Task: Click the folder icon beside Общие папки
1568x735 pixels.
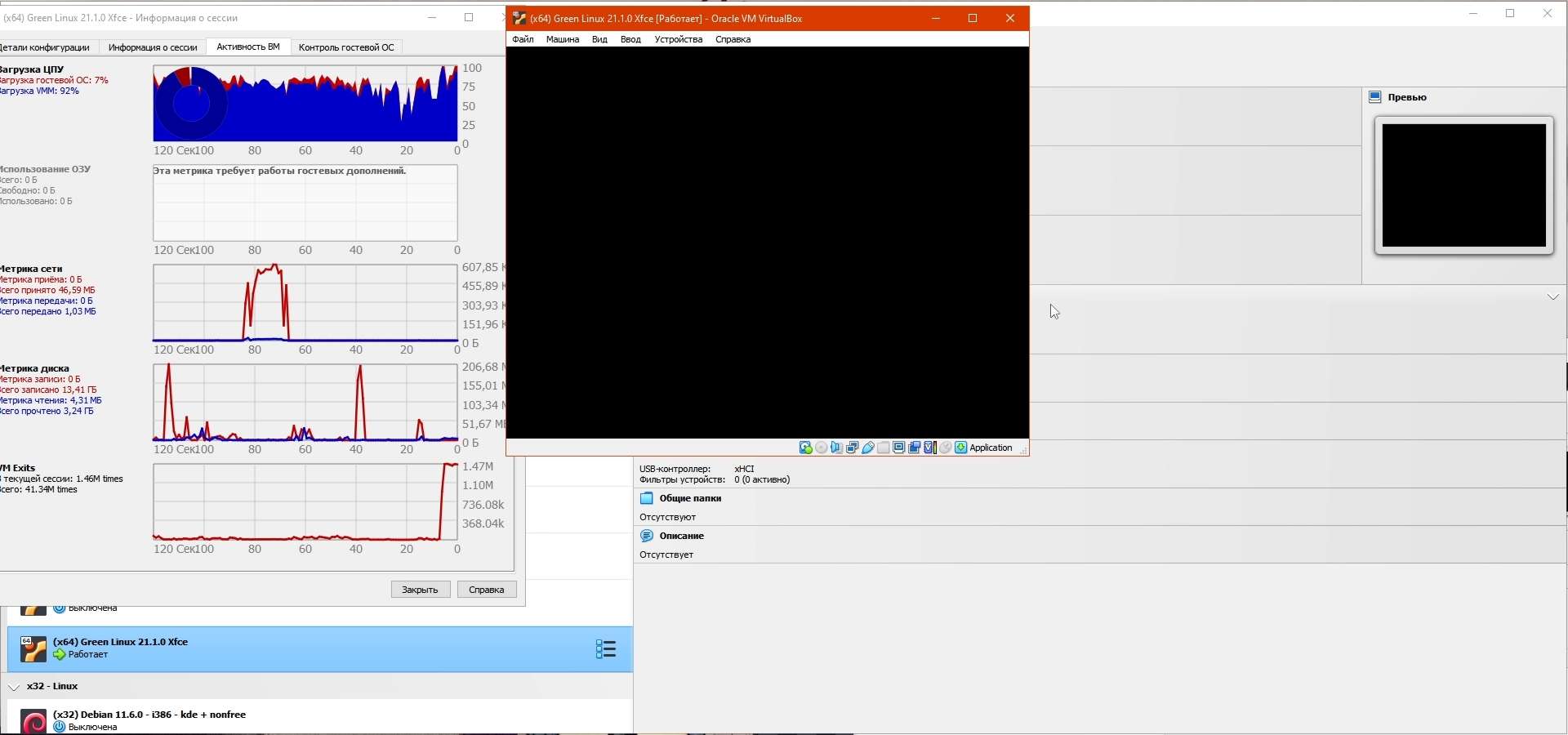Action: (647, 498)
